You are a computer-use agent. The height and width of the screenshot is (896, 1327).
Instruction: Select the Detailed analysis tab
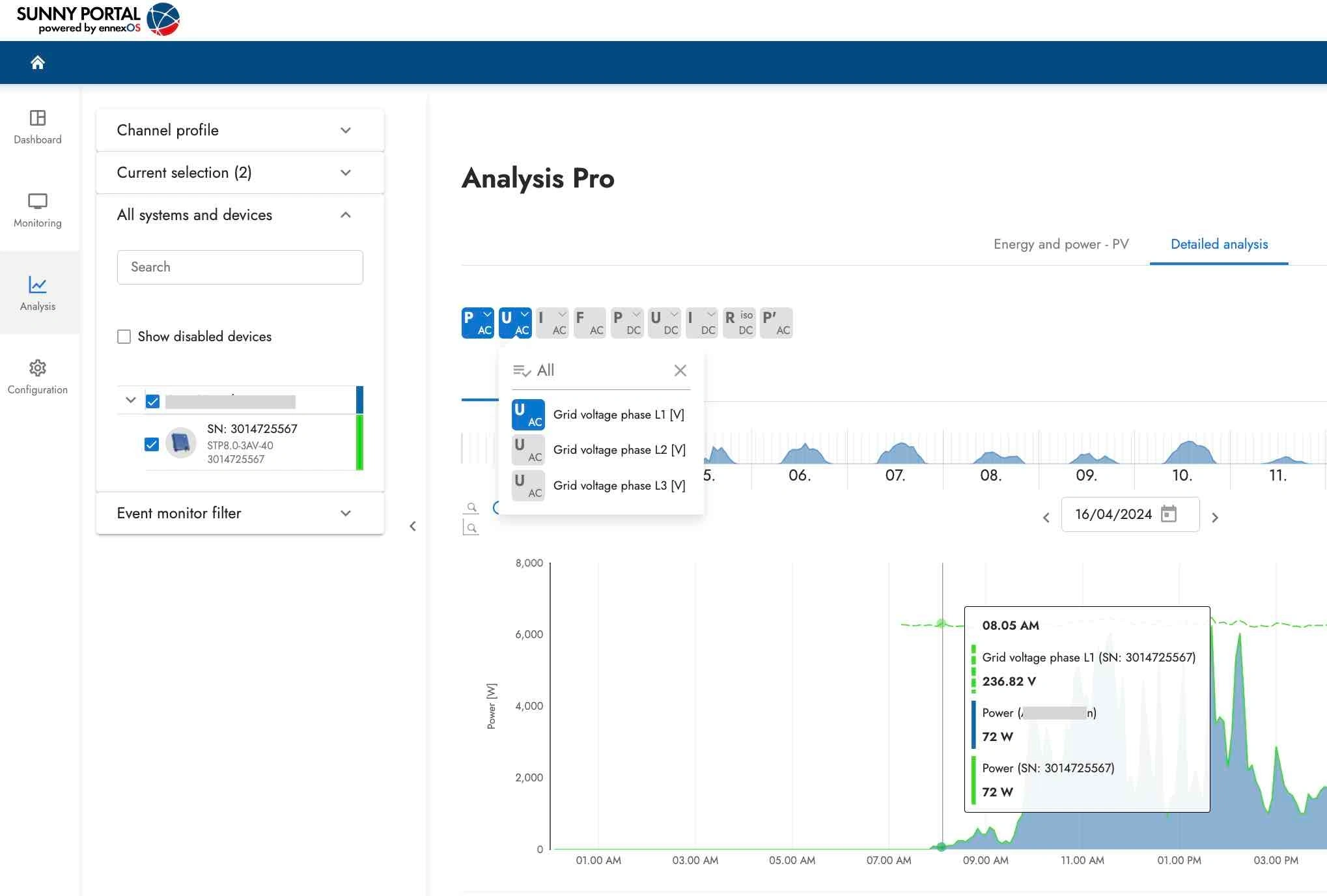(1219, 244)
